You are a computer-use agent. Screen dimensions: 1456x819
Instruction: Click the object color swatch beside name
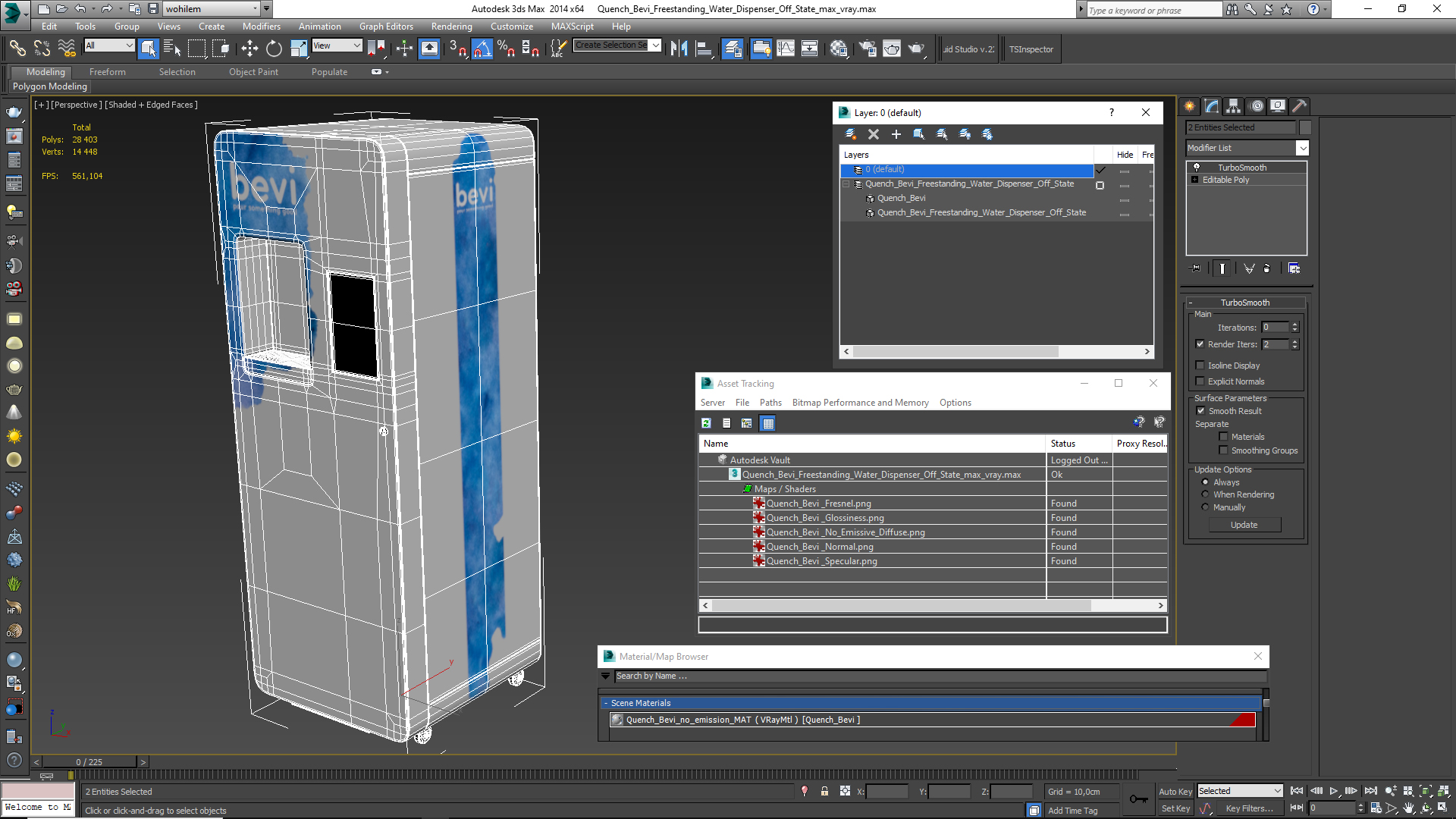(x=1305, y=127)
